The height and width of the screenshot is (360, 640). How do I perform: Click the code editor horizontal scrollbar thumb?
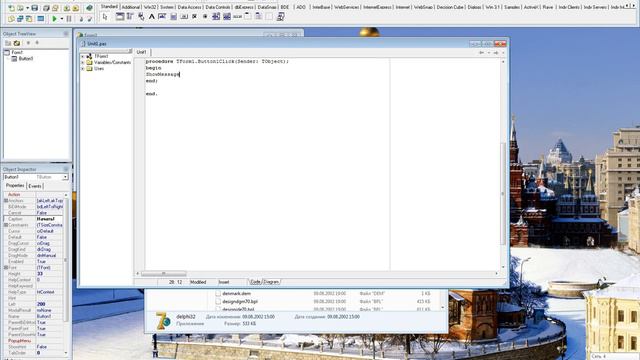[x=164, y=273]
